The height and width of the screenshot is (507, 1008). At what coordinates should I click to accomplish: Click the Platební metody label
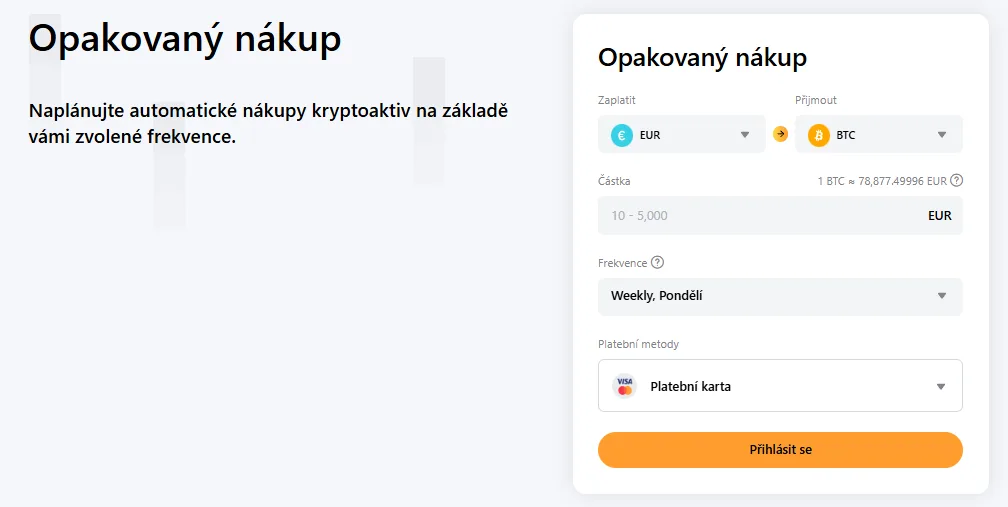point(638,344)
